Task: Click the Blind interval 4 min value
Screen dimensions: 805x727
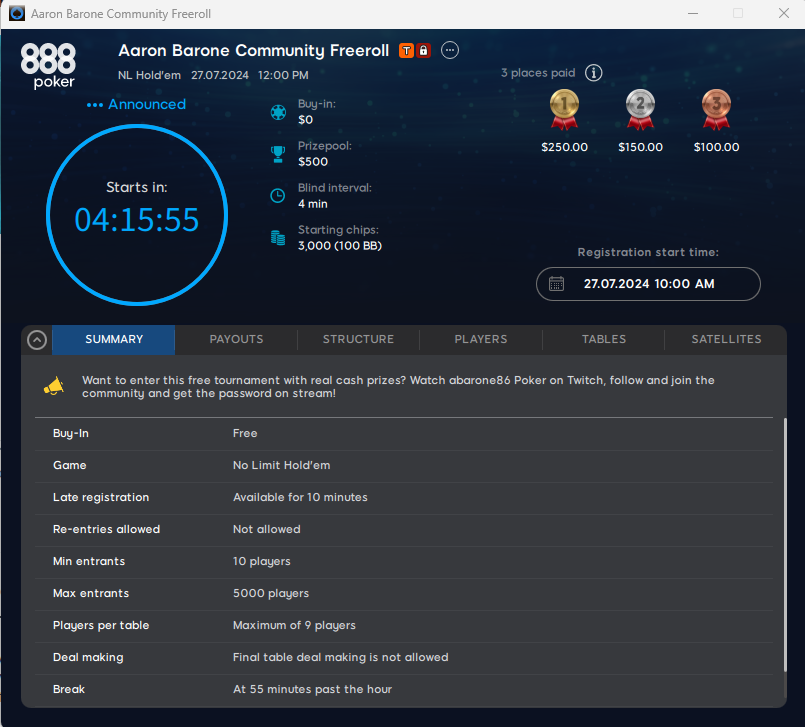Action: pos(313,204)
